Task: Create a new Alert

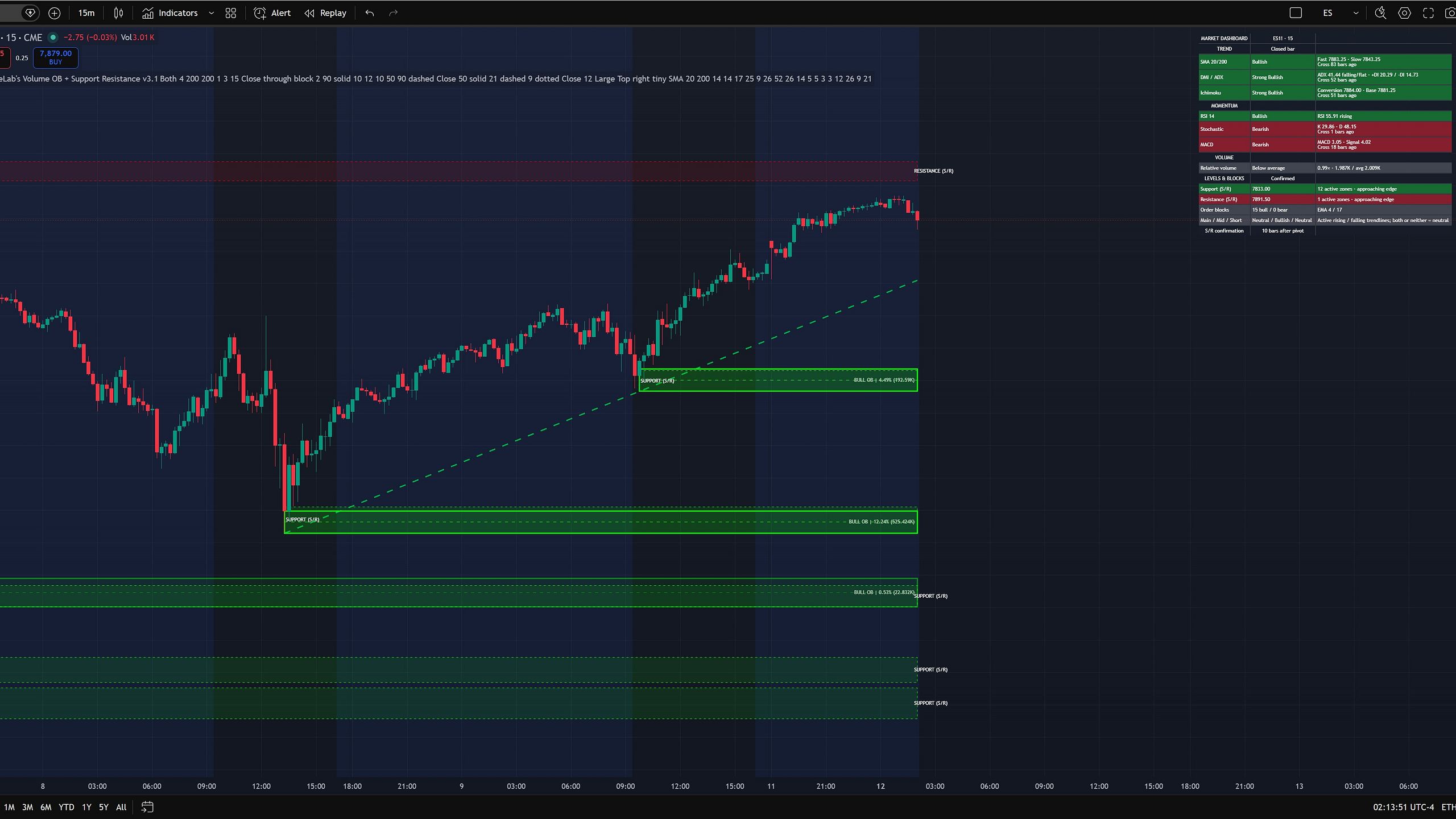Action: pyautogui.click(x=272, y=13)
